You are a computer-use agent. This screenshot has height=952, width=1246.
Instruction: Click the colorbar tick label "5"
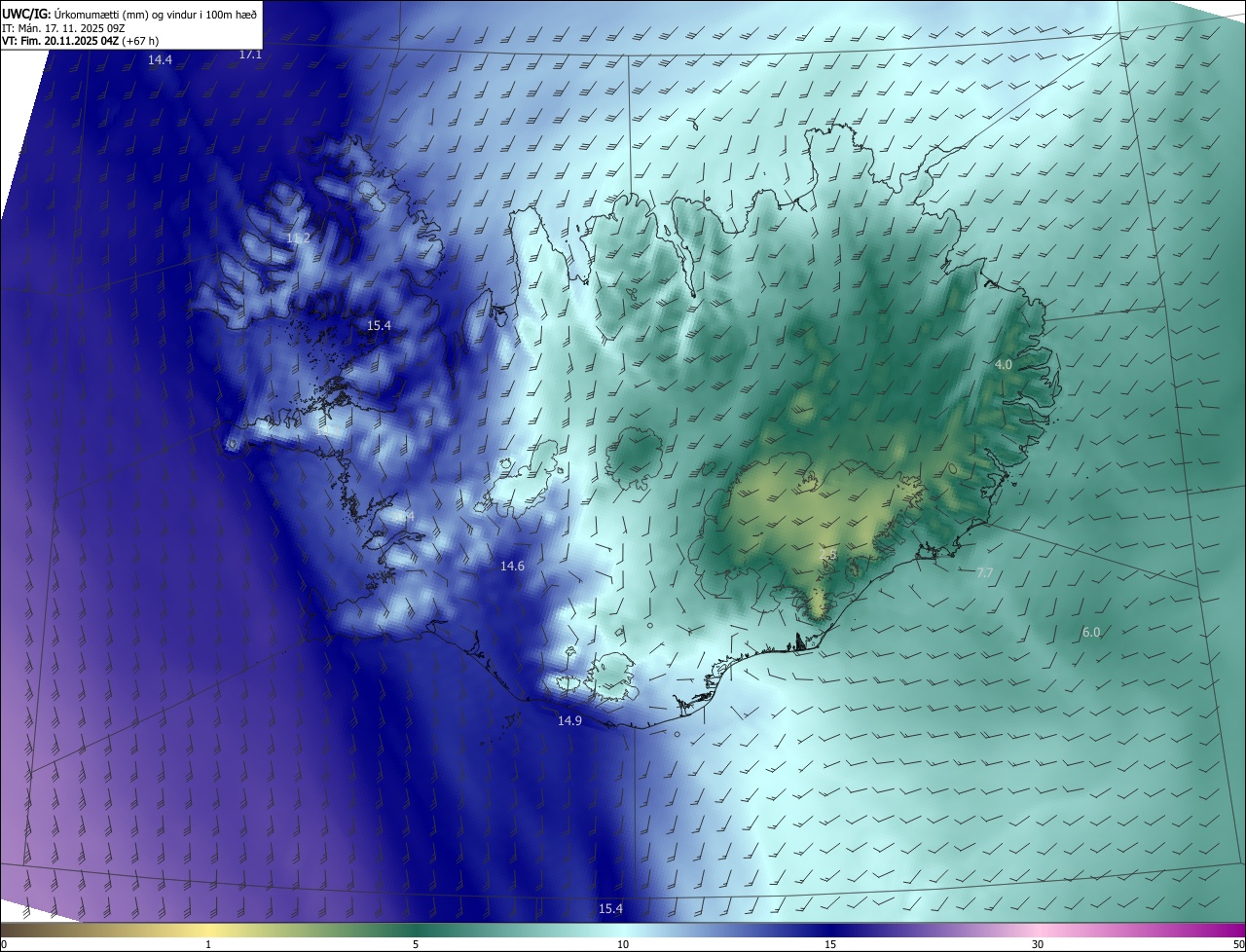coord(416,945)
